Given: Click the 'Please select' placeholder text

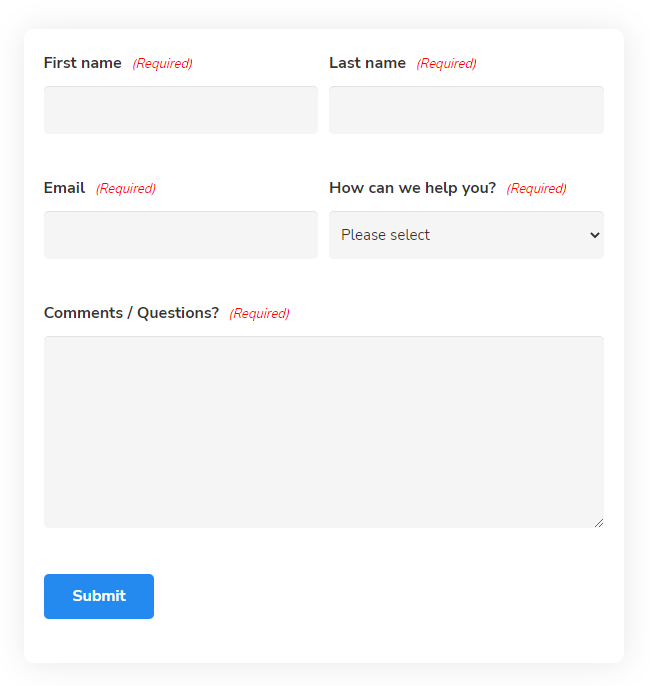Looking at the screenshot, I should click(385, 235).
